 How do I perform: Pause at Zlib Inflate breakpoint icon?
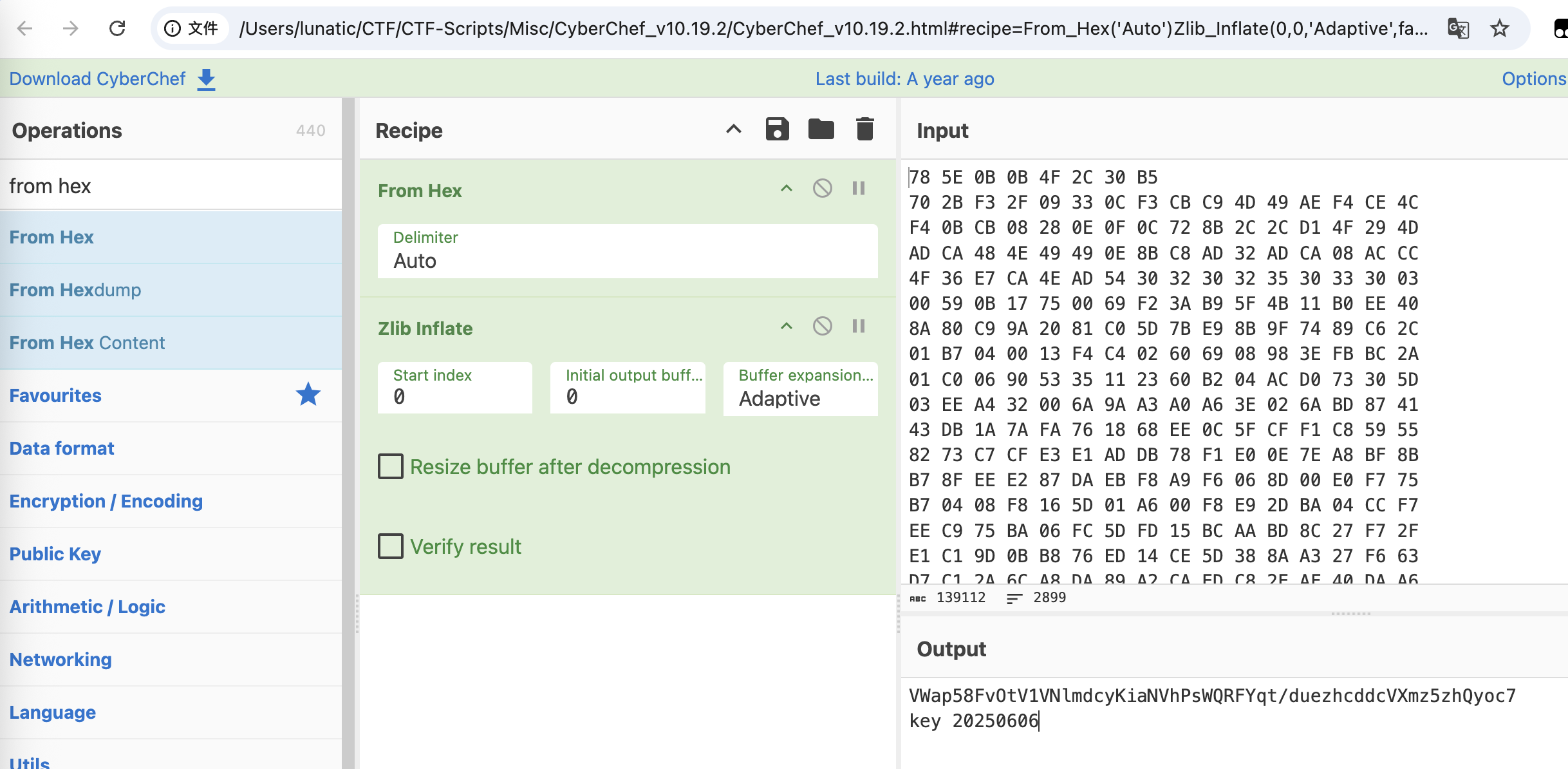click(859, 327)
